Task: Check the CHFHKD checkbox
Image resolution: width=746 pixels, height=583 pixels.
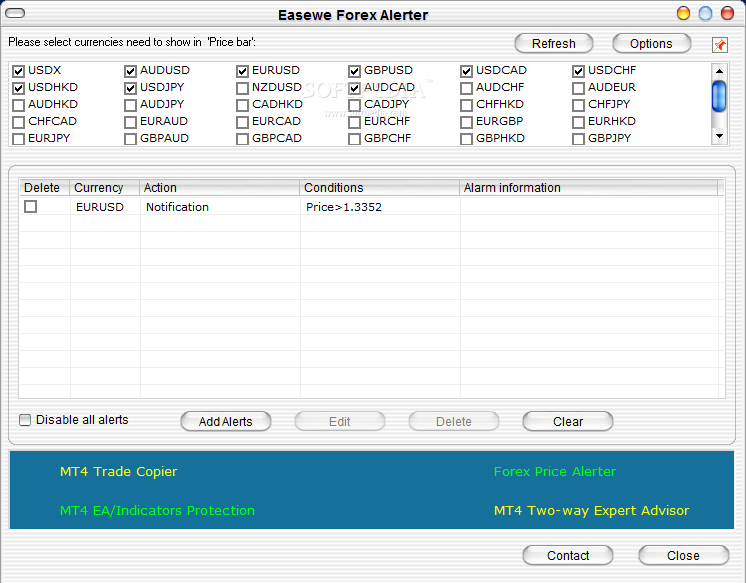Action: pos(466,105)
